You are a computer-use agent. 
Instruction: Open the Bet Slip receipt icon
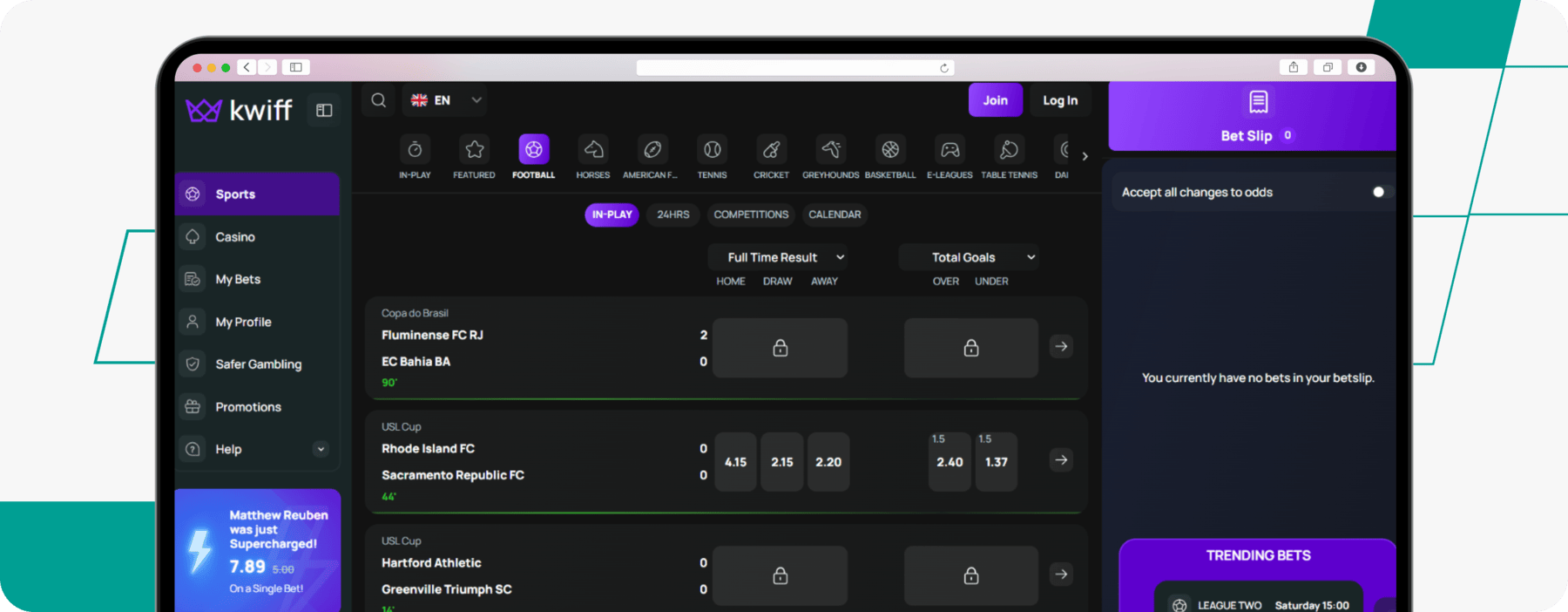(x=1258, y=102)
